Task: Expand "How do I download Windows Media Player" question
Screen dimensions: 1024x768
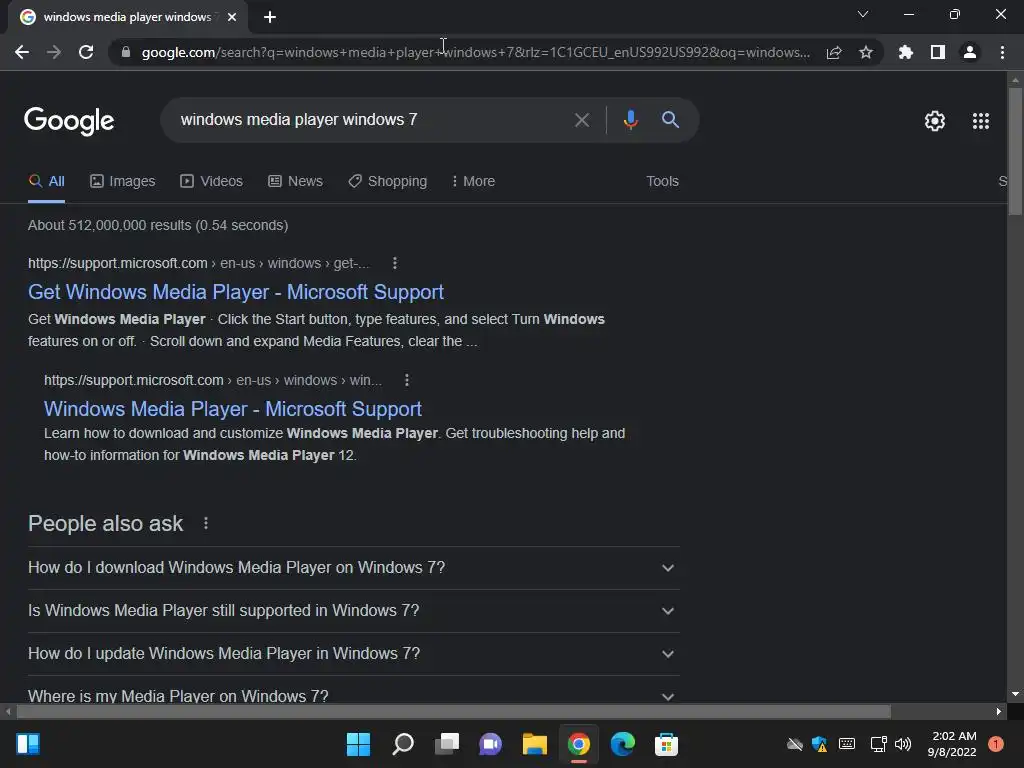Action: click(x=353, y=568)
